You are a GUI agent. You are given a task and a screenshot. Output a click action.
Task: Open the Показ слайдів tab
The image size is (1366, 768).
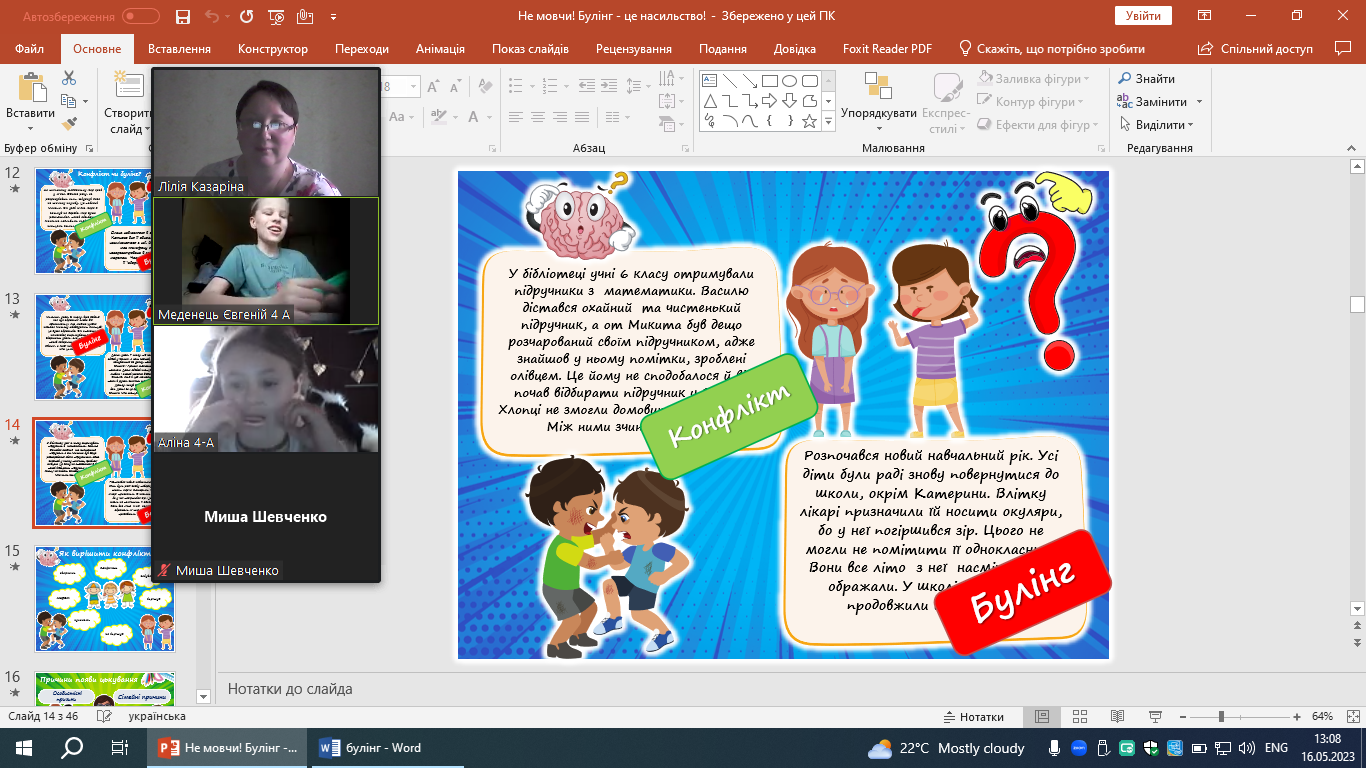coord(530,49)
